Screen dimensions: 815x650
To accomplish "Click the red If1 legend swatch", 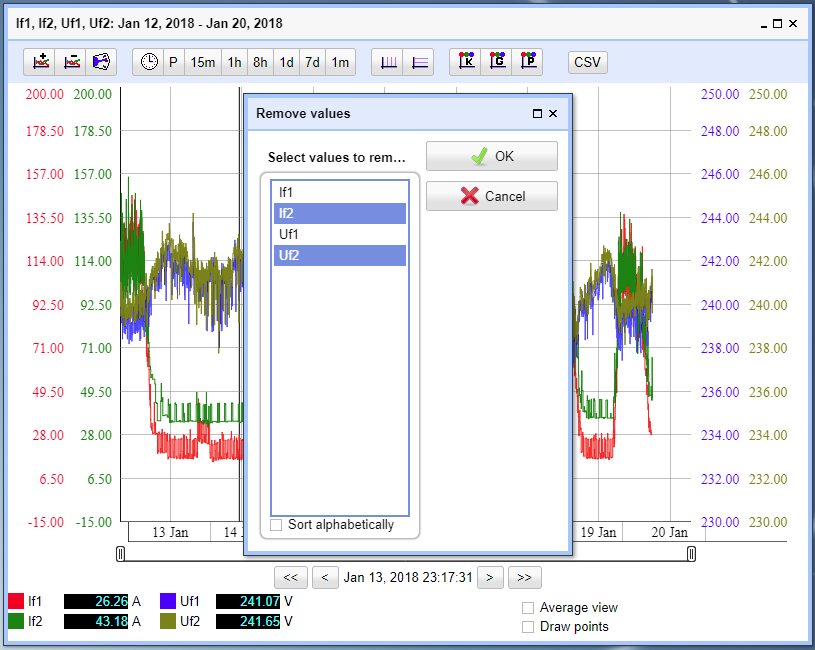I will click(x=16, y=601).
